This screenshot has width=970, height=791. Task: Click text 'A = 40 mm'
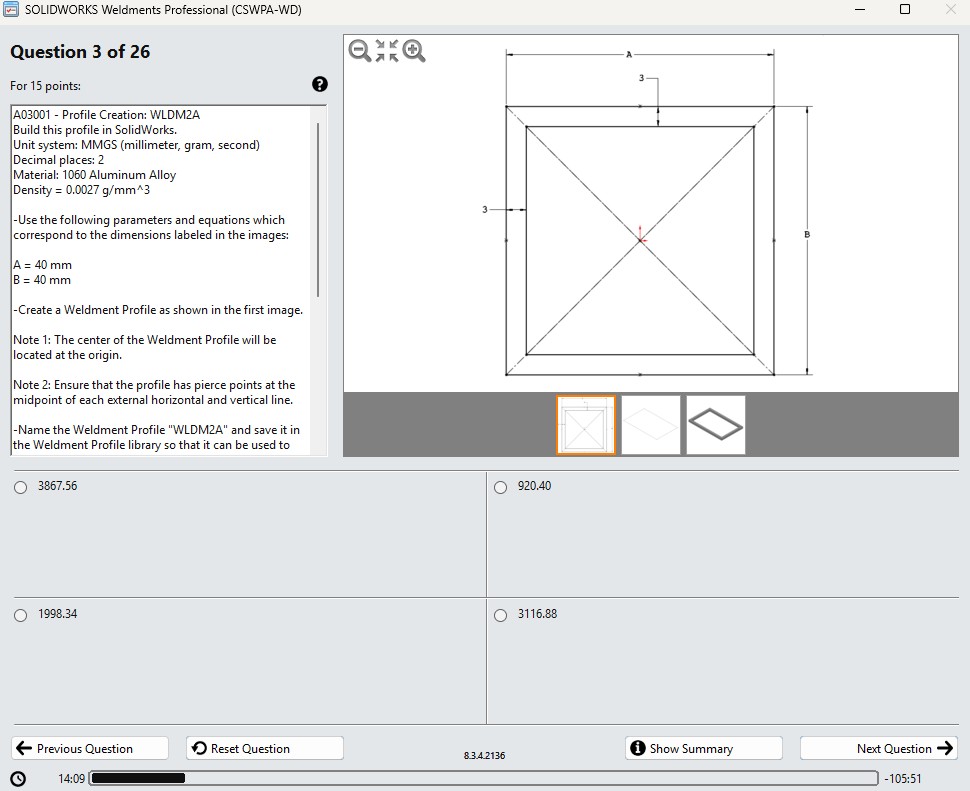43,265
